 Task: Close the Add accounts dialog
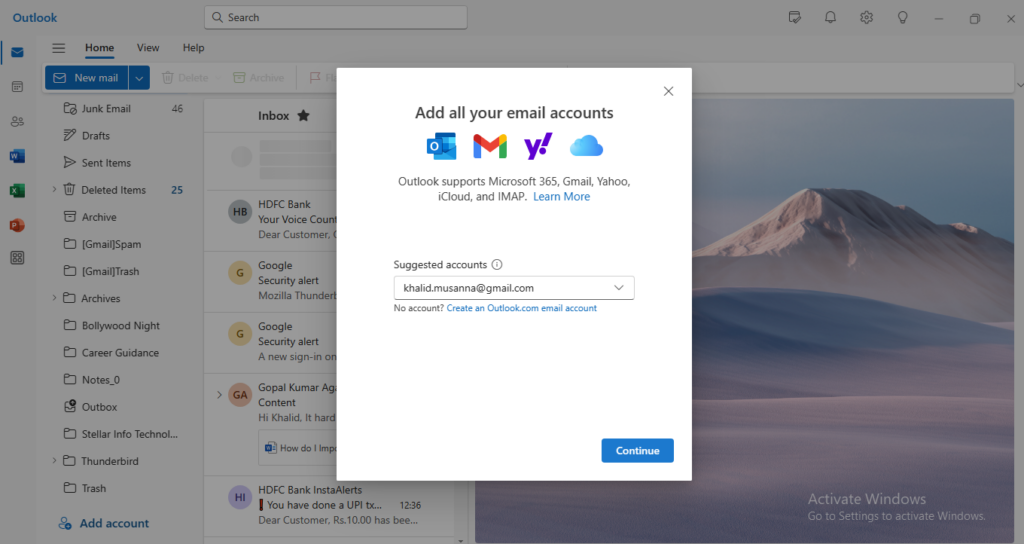click(x=668, y=91)
